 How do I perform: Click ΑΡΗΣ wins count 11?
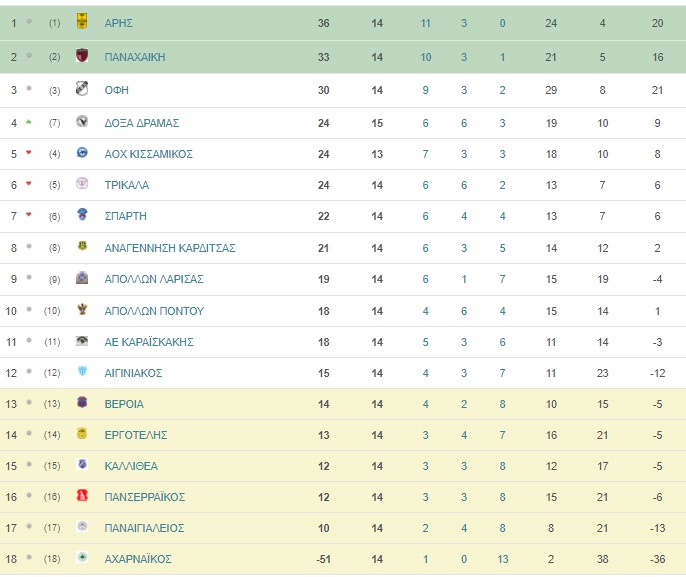[x=426, y=23]
